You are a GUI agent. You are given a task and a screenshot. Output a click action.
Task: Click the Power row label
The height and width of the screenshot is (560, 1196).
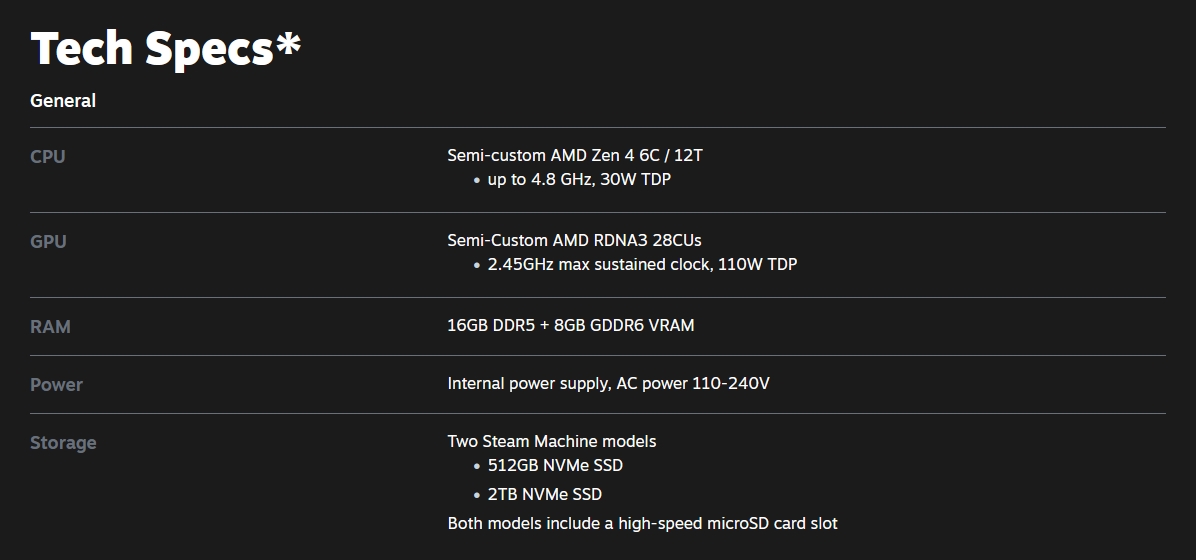pos(56,385)
